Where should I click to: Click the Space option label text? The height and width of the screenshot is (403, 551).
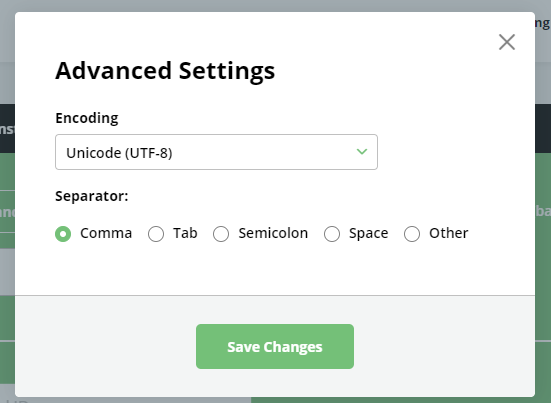(369, 233)
